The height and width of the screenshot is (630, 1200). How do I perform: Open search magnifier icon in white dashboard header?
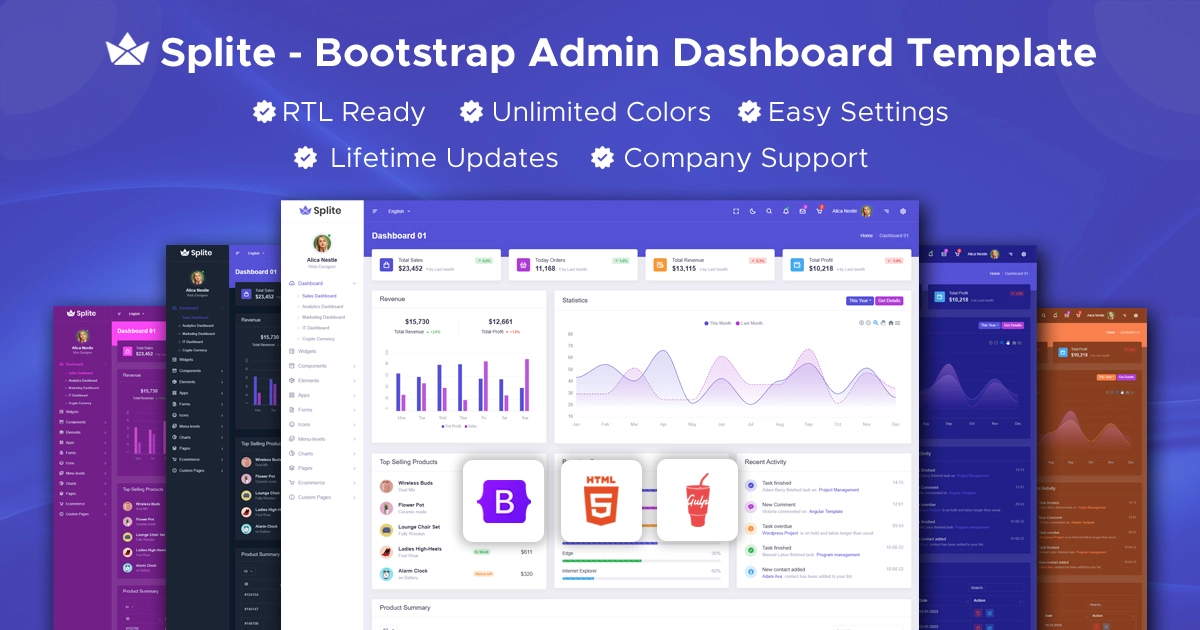pos(769,211)
